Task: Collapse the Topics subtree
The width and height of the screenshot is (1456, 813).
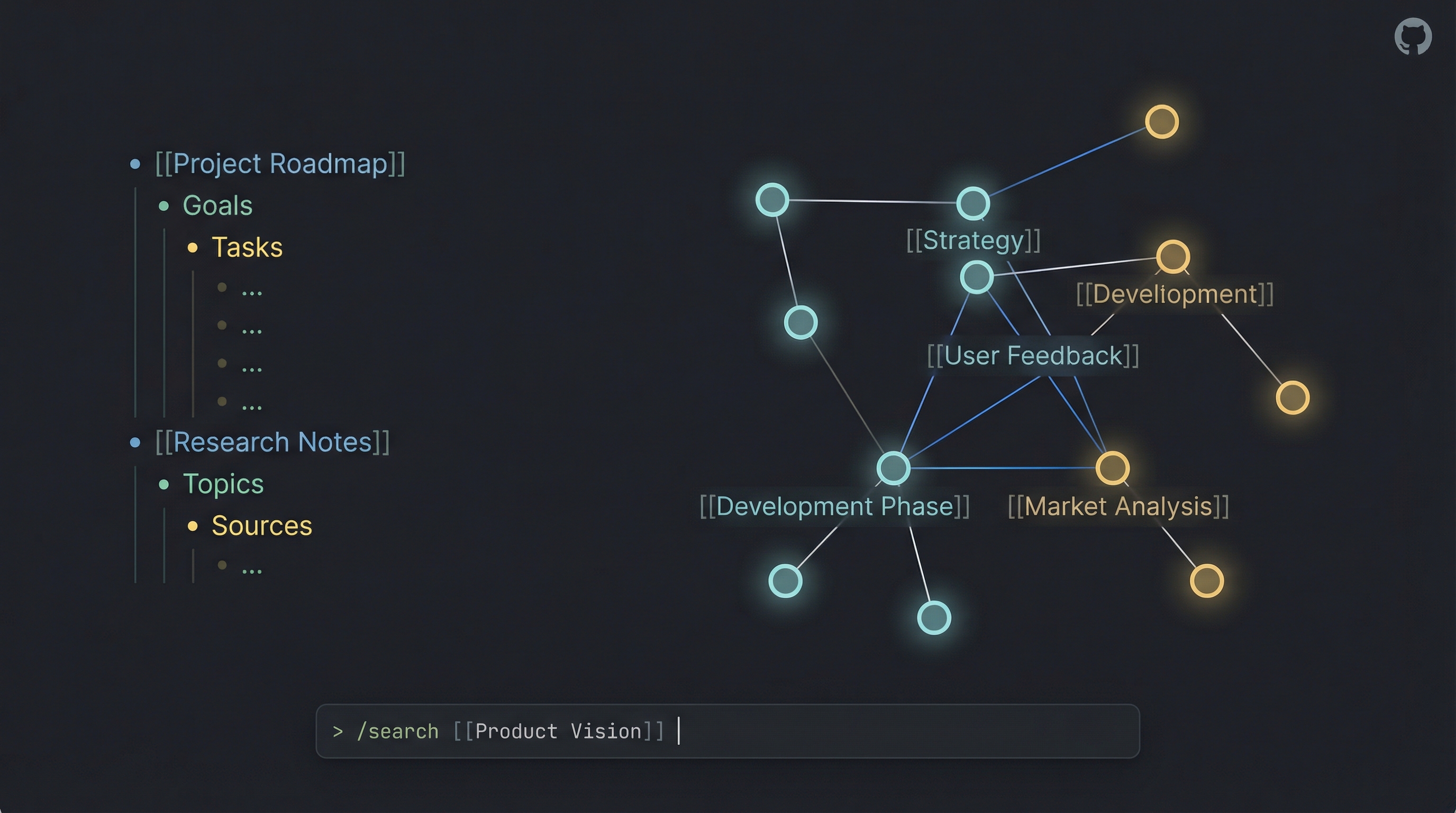Action: pyautogui.click(x=165, y=484)
